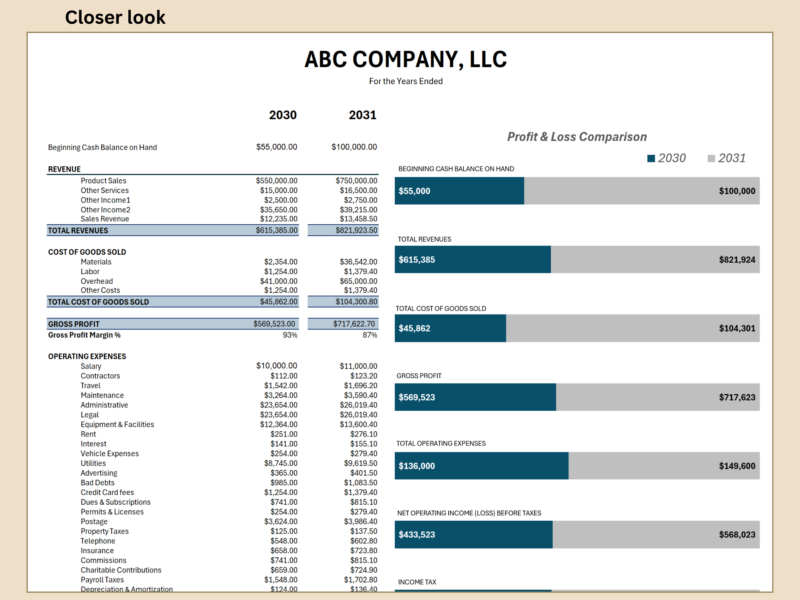This screenshot has width=800, height=600.
Task: Select the $569,523.00 gross profit cell
Action: coord(274,323)
